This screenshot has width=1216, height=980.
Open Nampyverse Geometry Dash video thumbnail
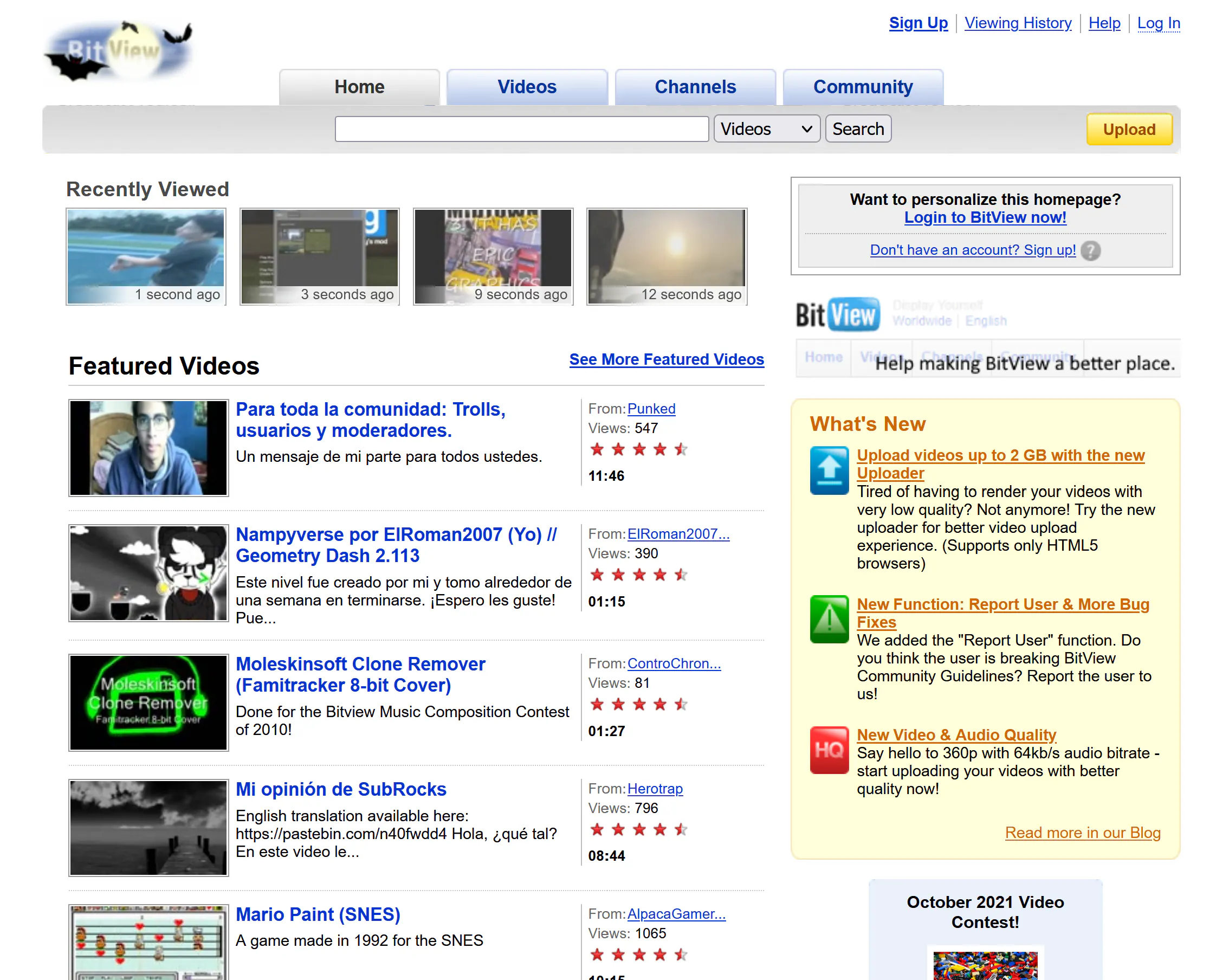coord(148,573)
